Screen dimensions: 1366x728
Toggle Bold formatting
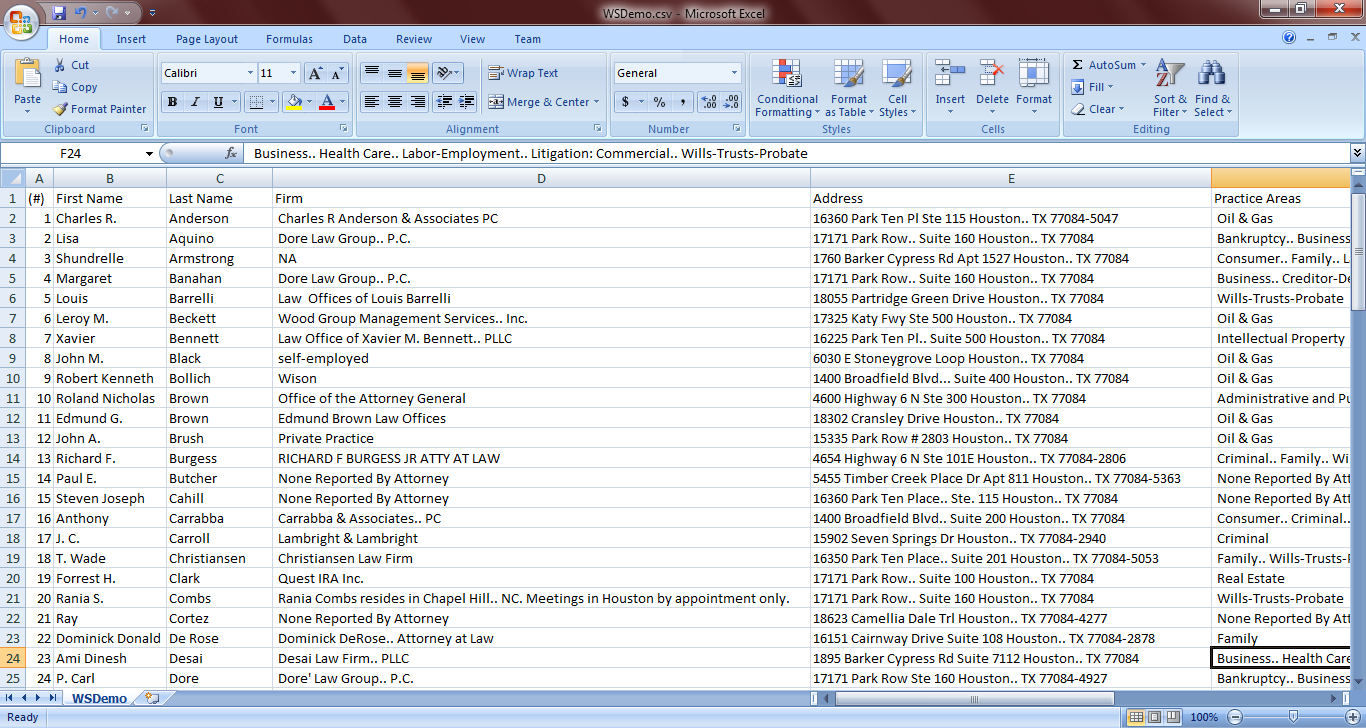click(172, 102)
